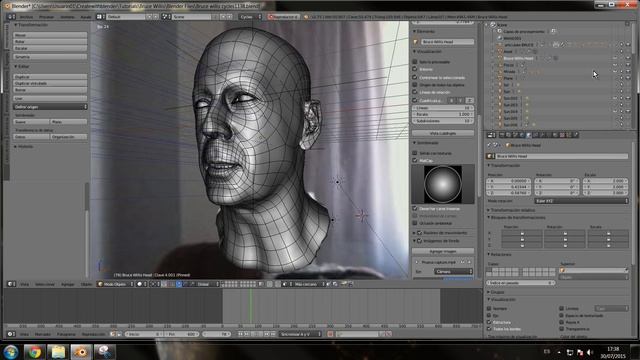640x360 pixels.
Task: Click the Mover button
Action: coord(50,35)
